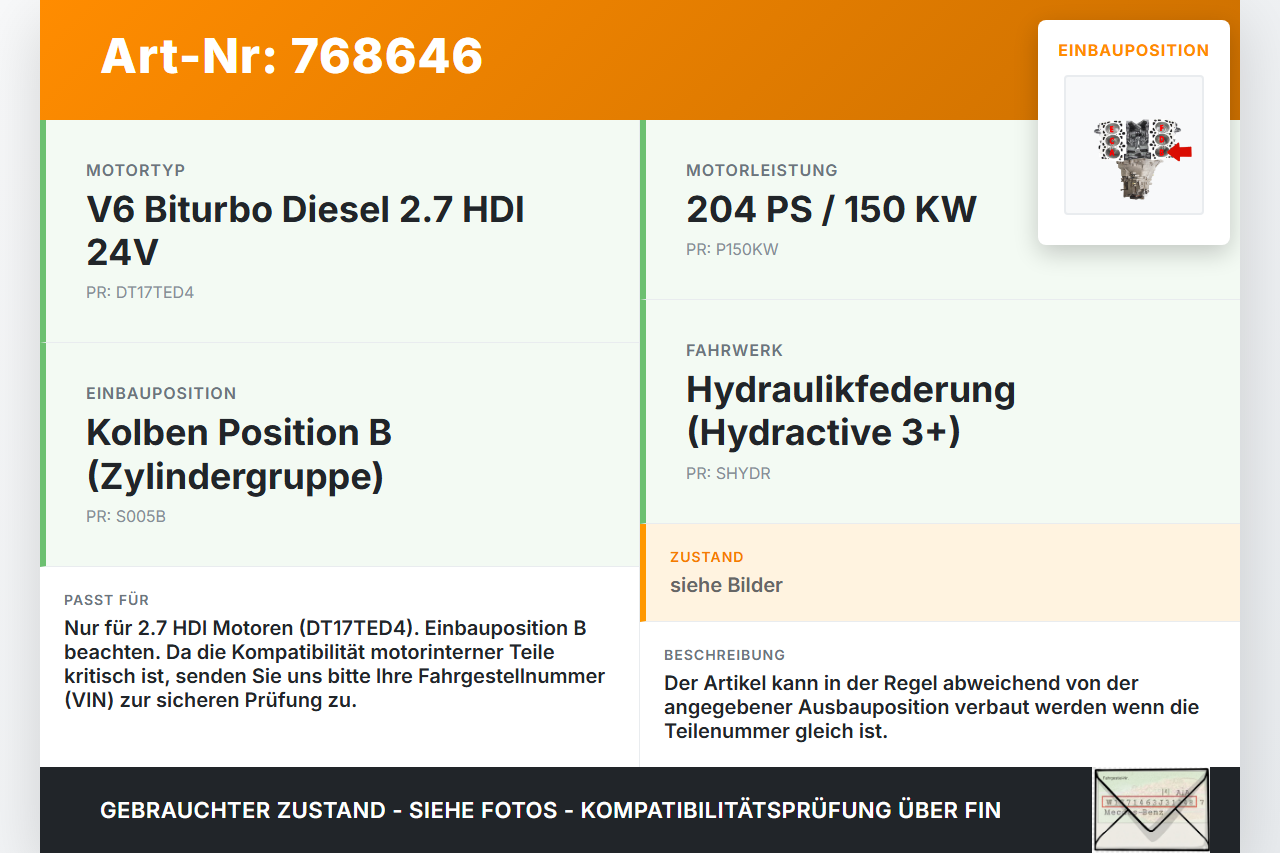Click the MOTORLEISTUNG label
Image resolution: width=1280 pixels, height=853 pixels.
(762, 170)
